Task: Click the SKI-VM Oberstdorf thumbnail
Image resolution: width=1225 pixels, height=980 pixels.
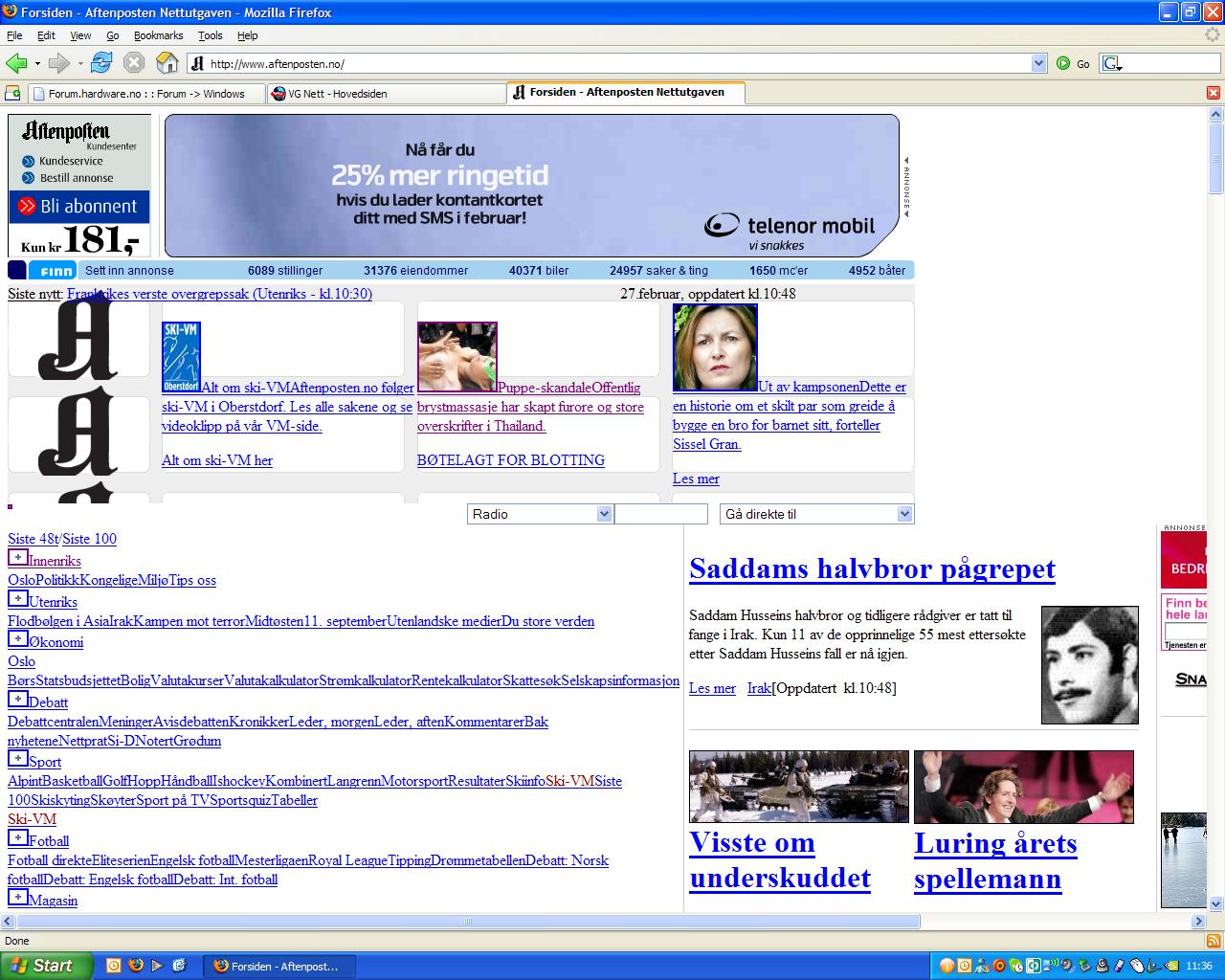Action: [181, 357]
